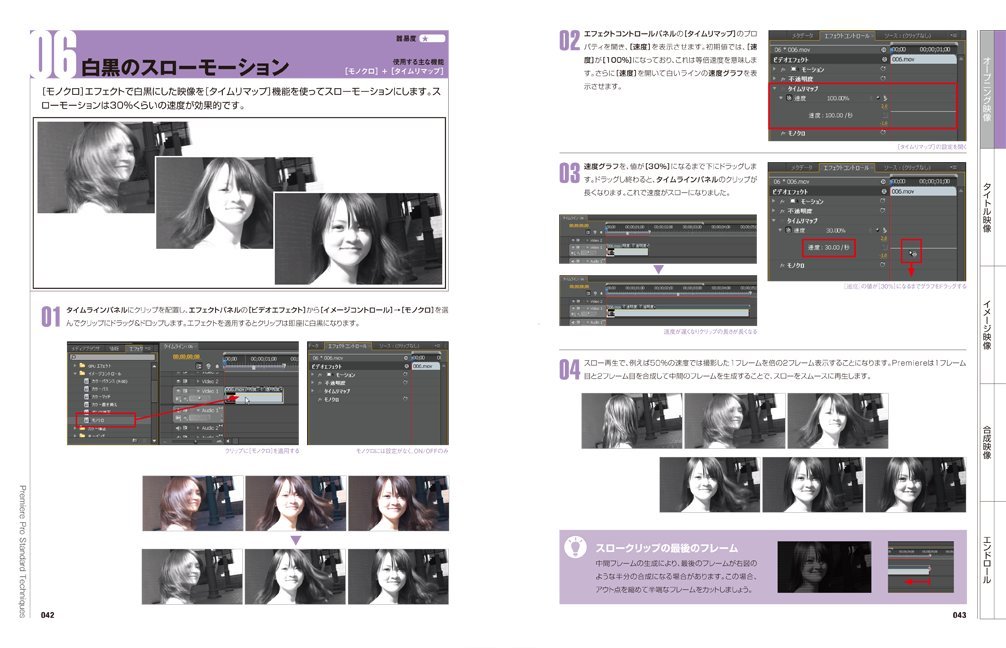This screenshot has width=1006, height=648.
Task: Click the reset icon beside モーション effect
Action: (885, 69)
